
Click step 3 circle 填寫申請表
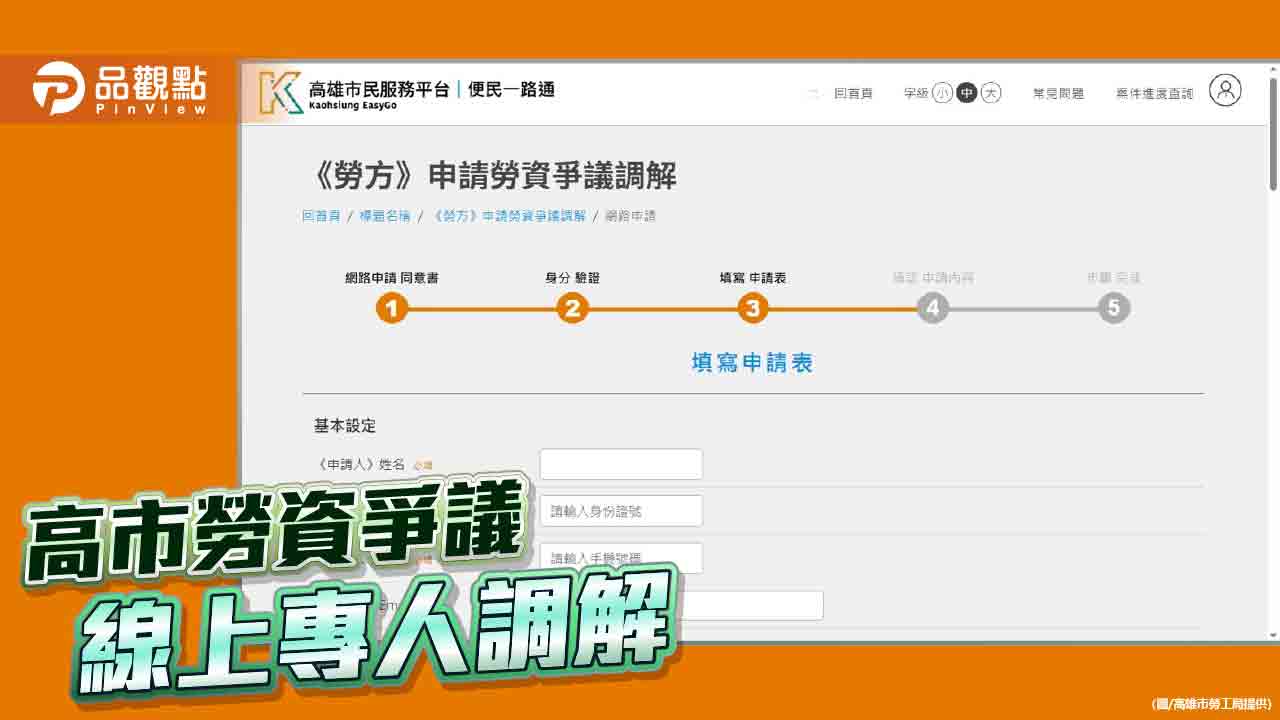tap(753, 308)
